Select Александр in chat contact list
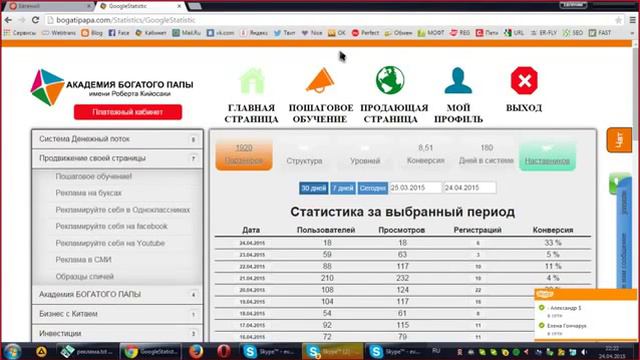 tap(564, 308)
